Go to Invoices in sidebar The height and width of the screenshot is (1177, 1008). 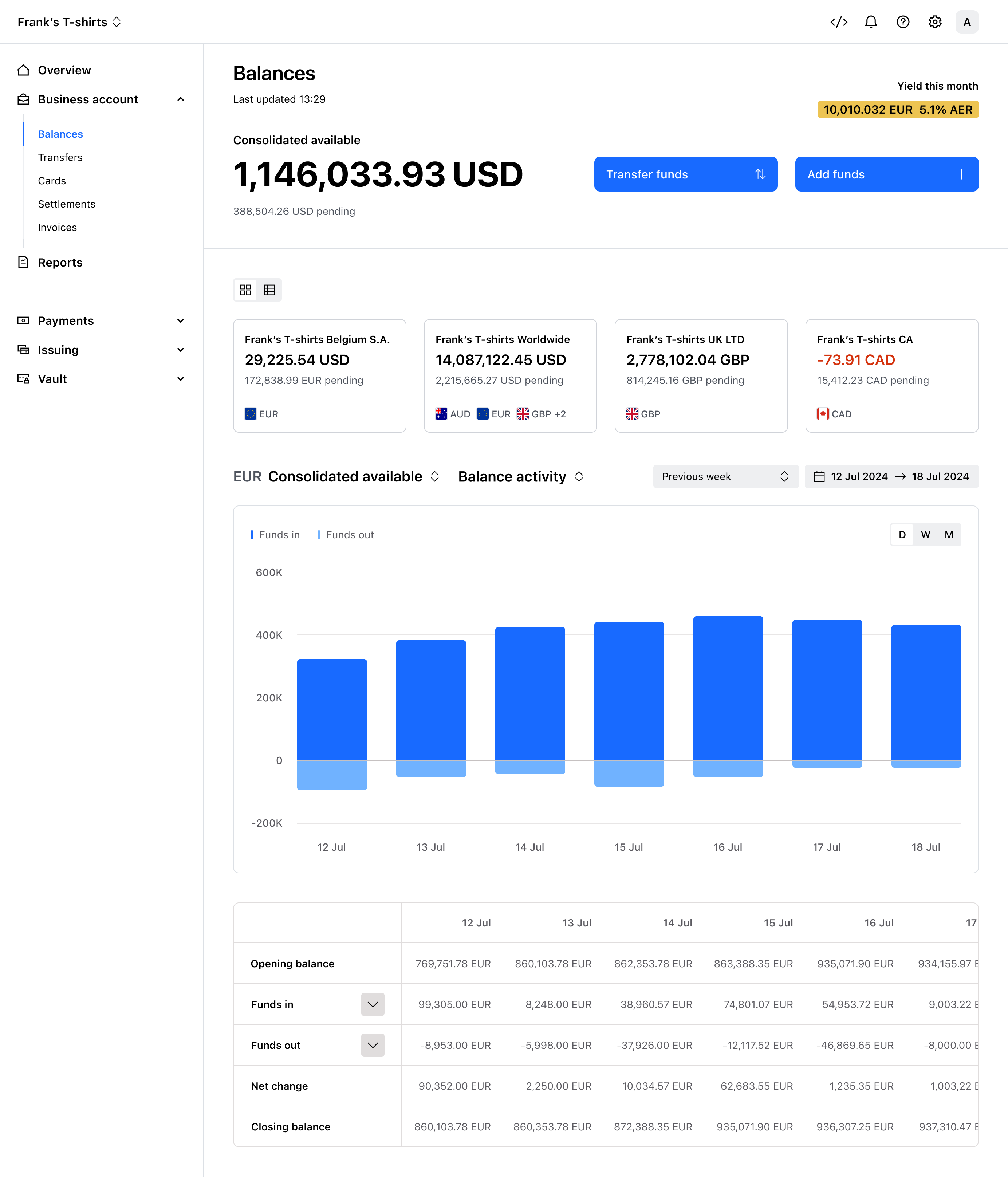pos(58,227)
